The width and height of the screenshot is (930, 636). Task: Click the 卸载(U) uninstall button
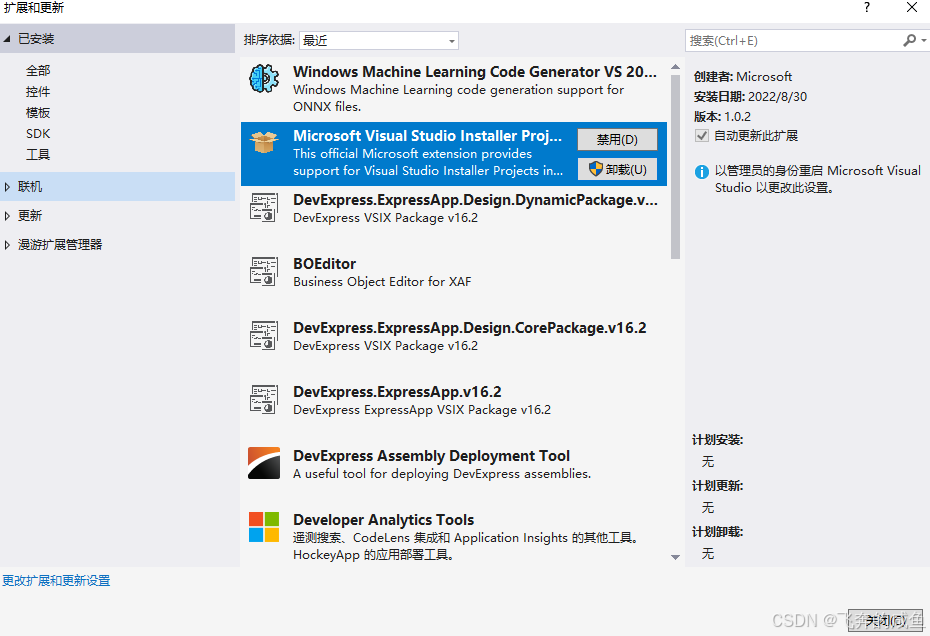pyautogui.click(x=617, y=169)
